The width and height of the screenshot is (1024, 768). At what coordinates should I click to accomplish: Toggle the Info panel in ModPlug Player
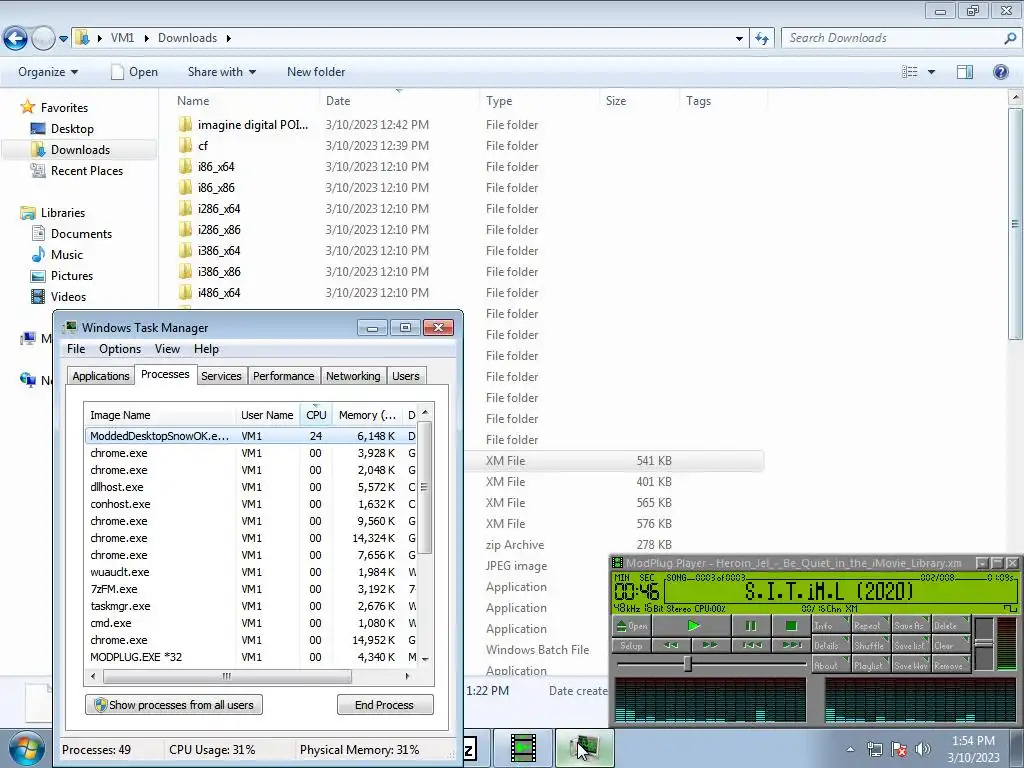(830, 626)
